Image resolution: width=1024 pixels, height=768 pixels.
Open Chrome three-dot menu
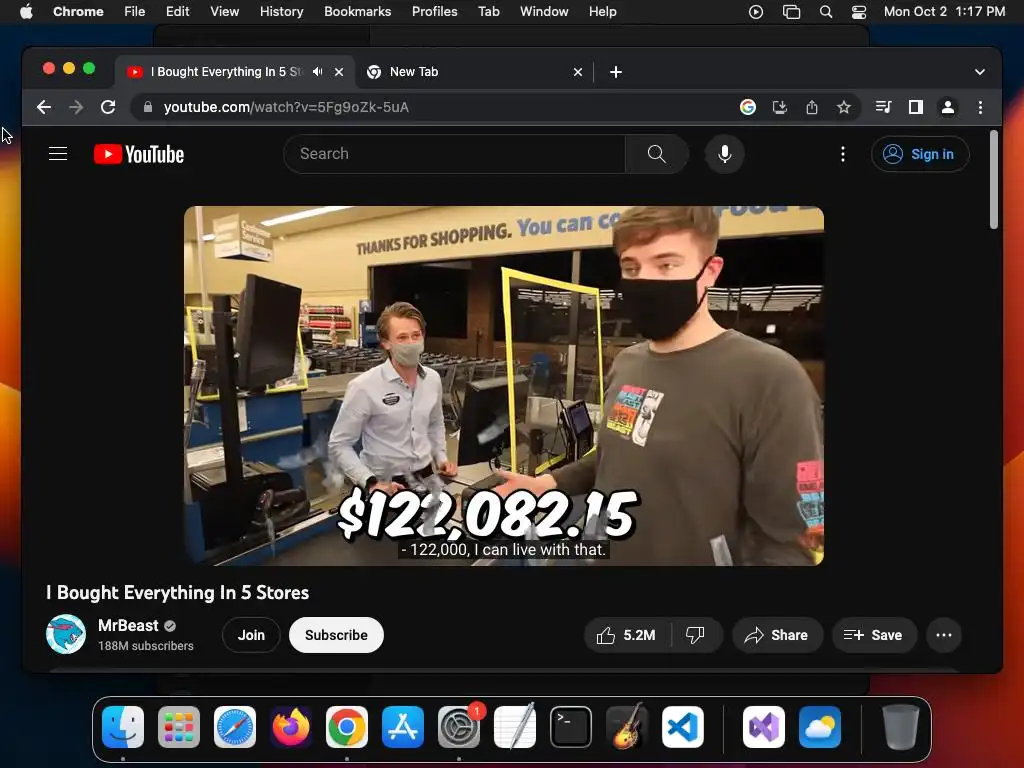[980, 107]
